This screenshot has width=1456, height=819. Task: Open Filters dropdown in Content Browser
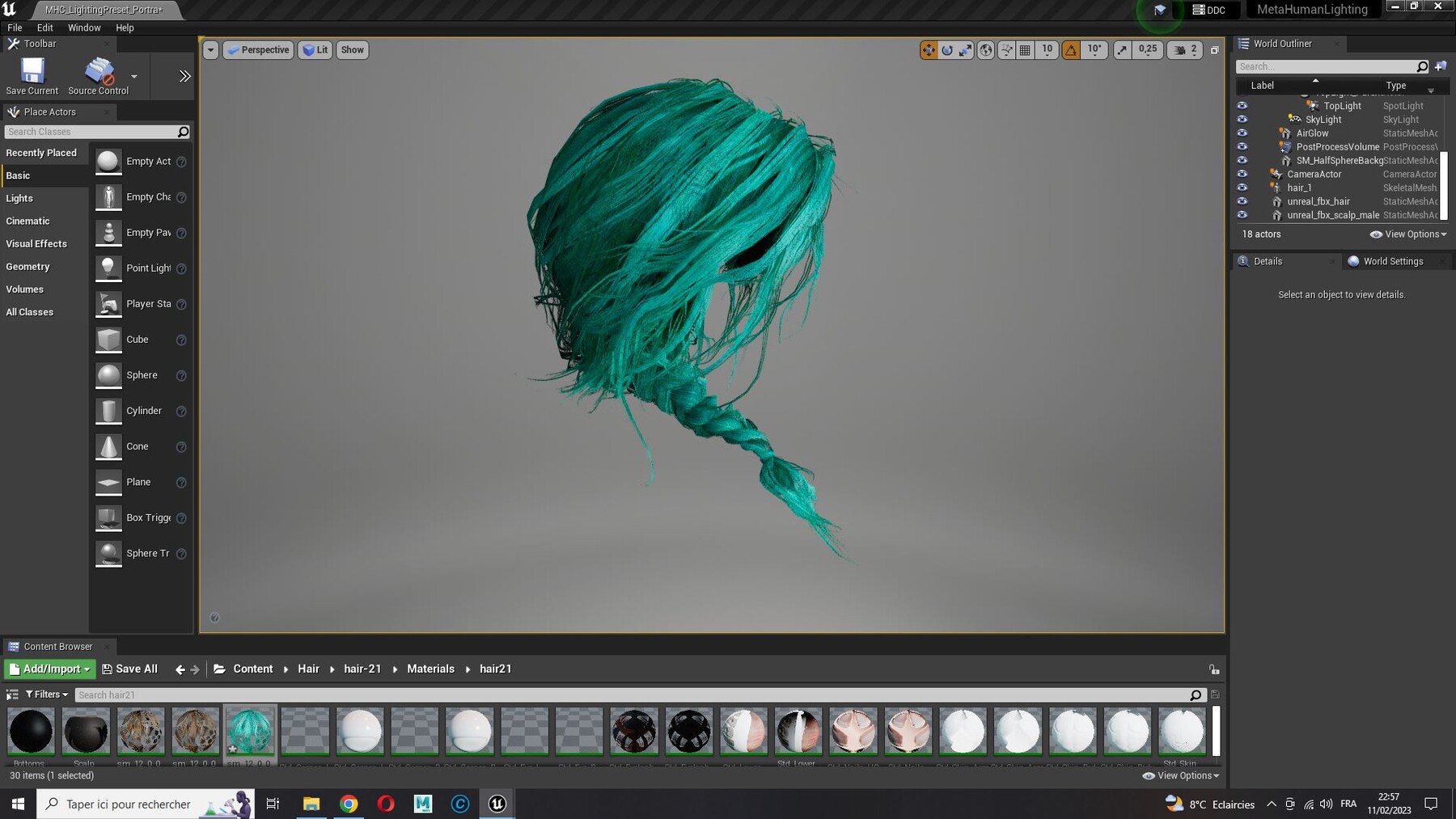[x=47, y=694]
